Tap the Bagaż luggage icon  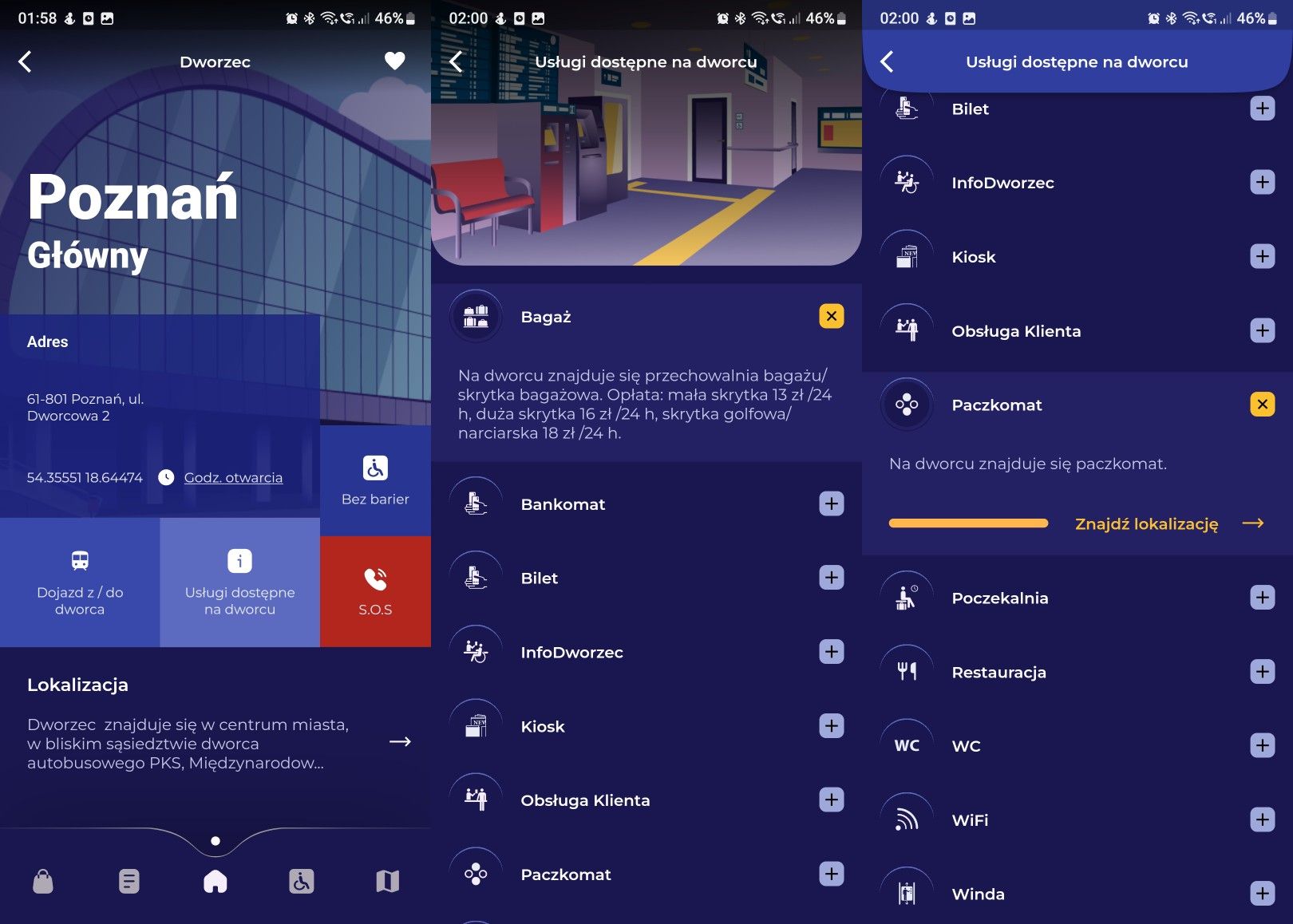click(476, 317)
